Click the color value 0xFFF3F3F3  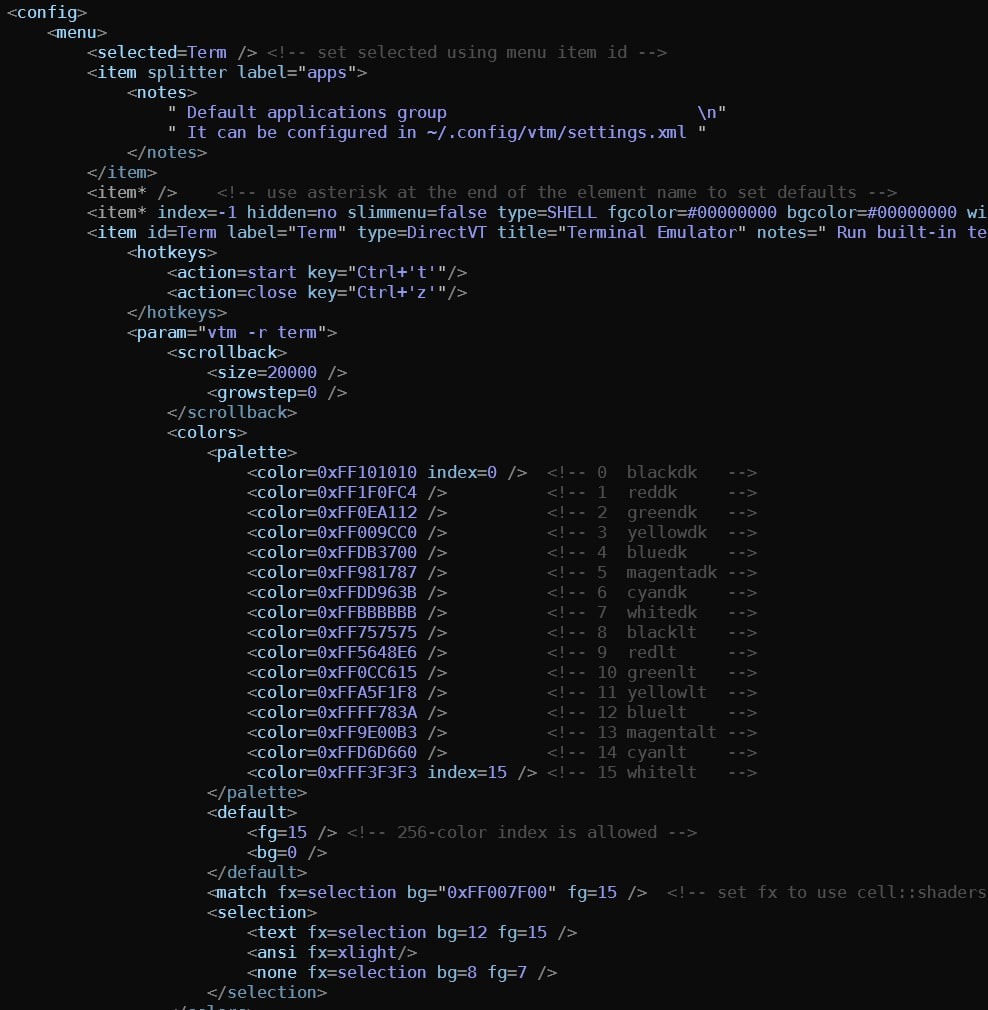pos(367,772)
